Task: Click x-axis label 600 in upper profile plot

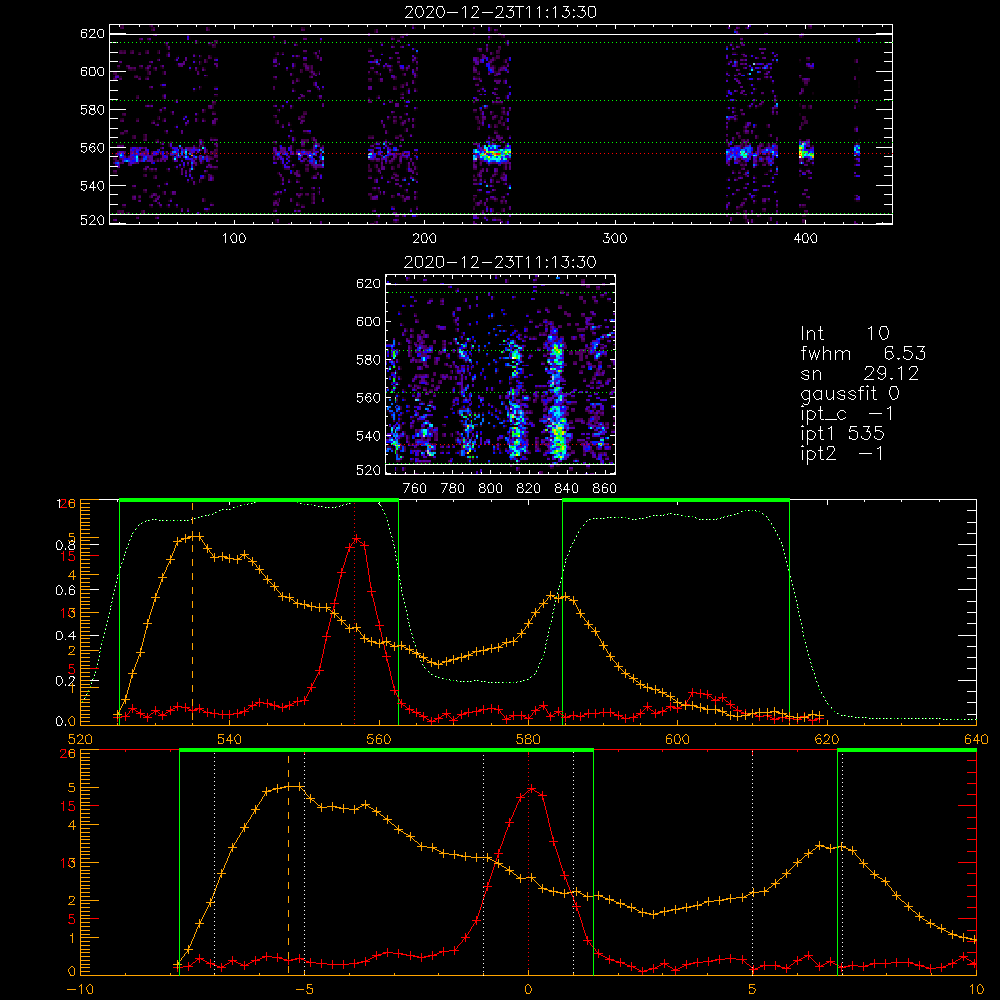Action: point(677,739)
